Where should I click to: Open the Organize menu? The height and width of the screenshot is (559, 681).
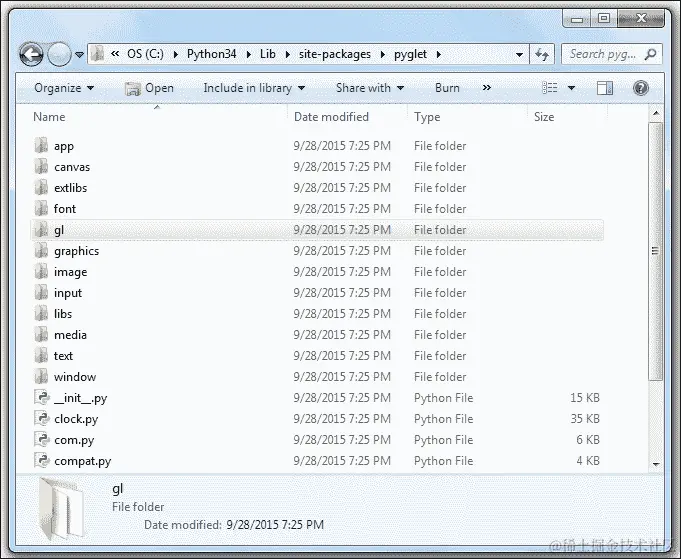click(64, 88)
